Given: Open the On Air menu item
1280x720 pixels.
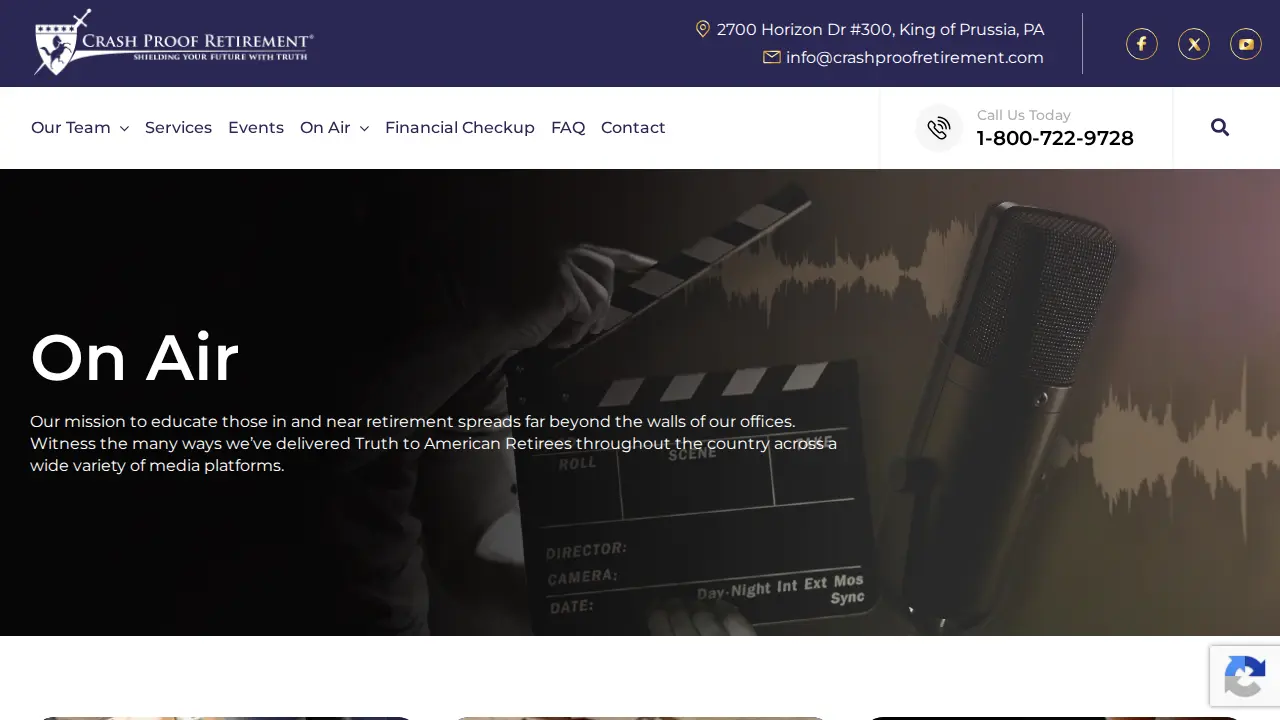Looking at the screenshot, I should point(325,127).
